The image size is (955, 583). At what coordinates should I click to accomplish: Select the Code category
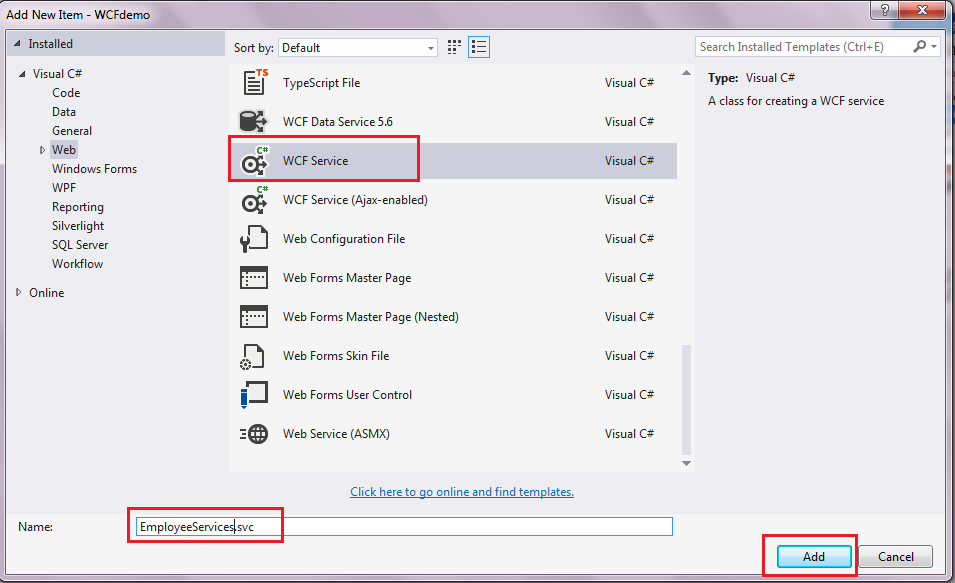click(x=66, y=93)
